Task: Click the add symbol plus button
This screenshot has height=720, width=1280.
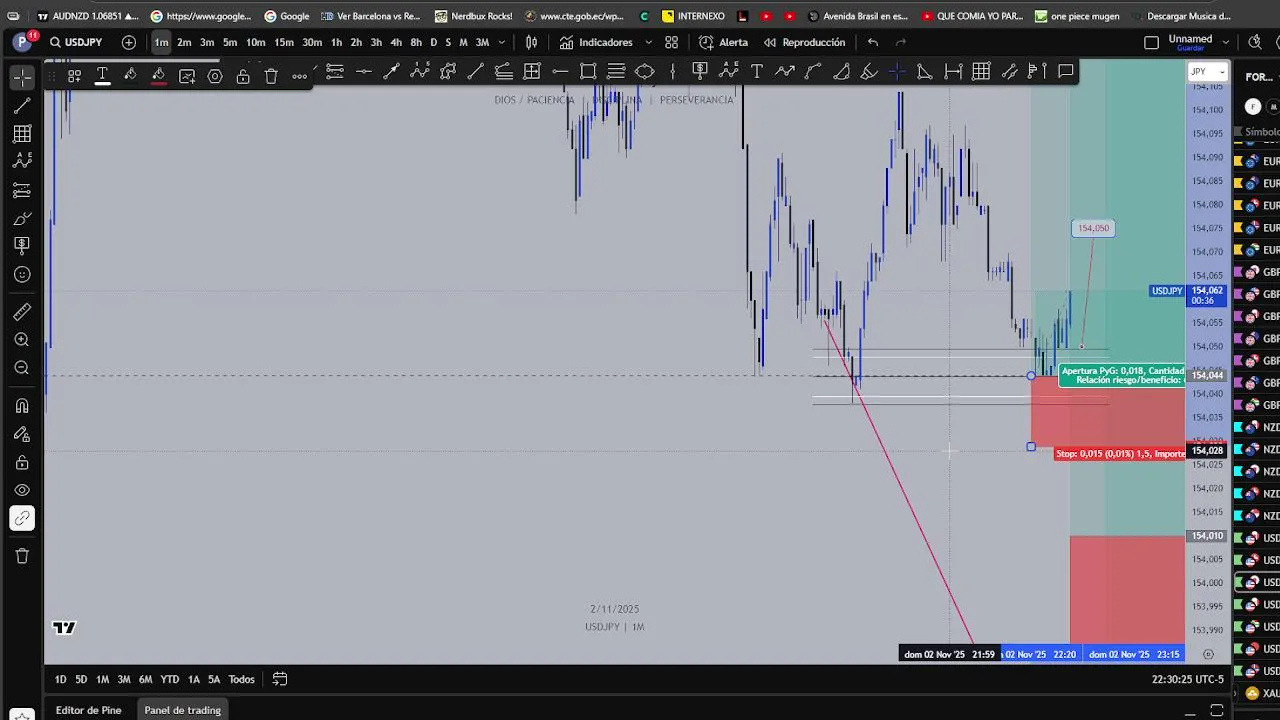Action: coord(129,42)
